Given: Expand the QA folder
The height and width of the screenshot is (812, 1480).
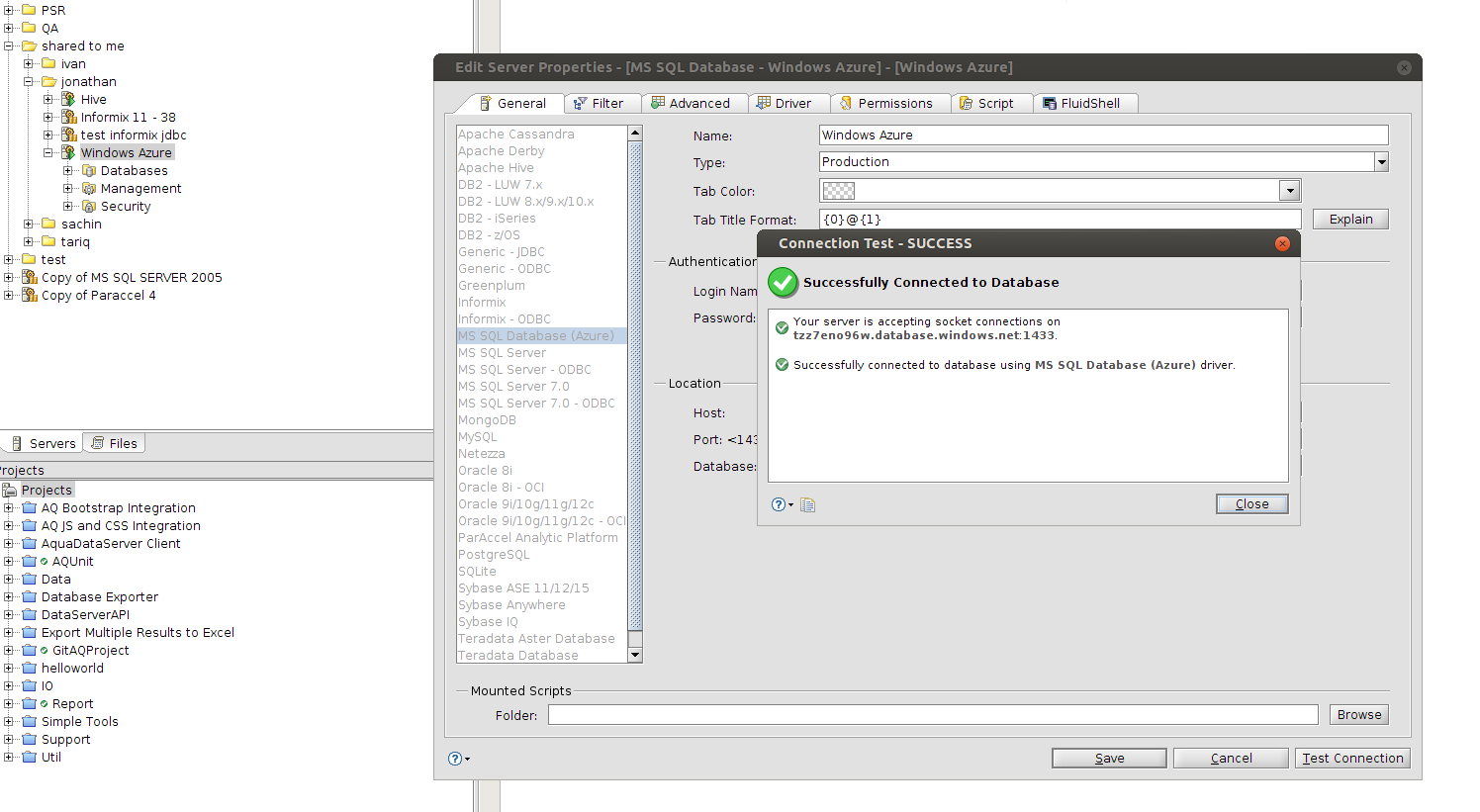Looking at the screenshot, I should click(8, 28).
